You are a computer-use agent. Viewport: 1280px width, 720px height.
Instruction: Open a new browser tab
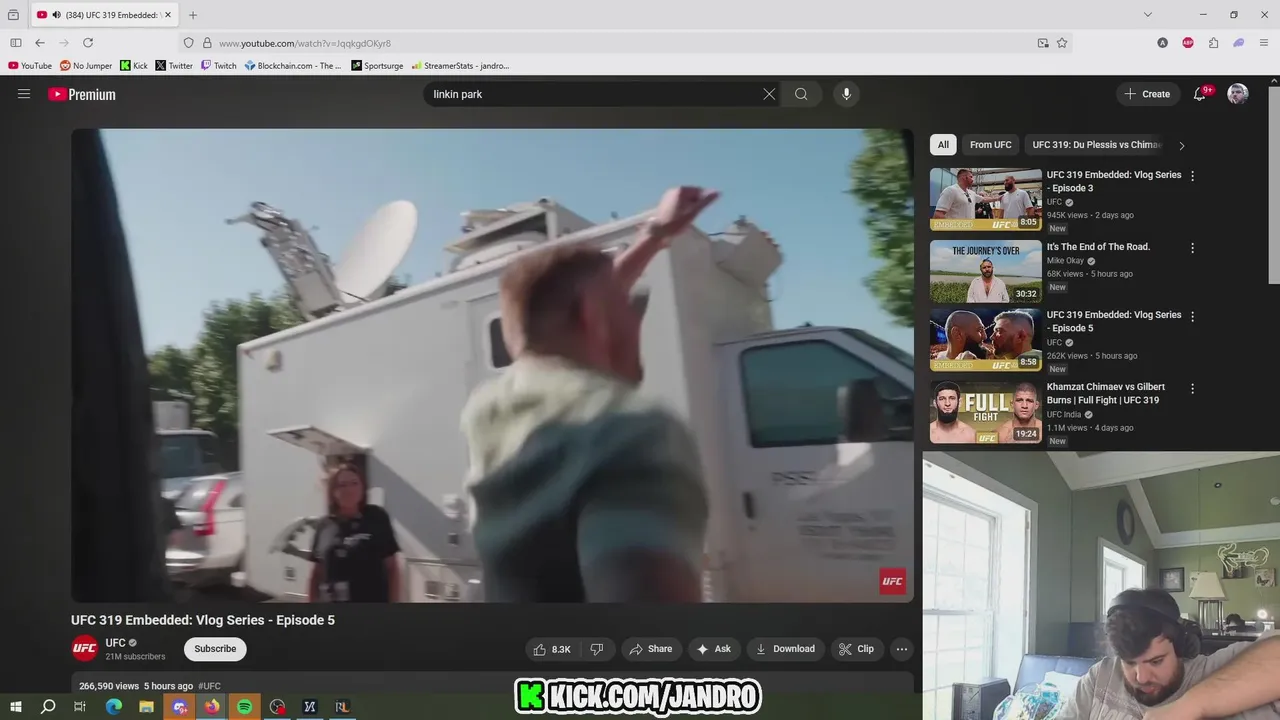coord(193,15)
